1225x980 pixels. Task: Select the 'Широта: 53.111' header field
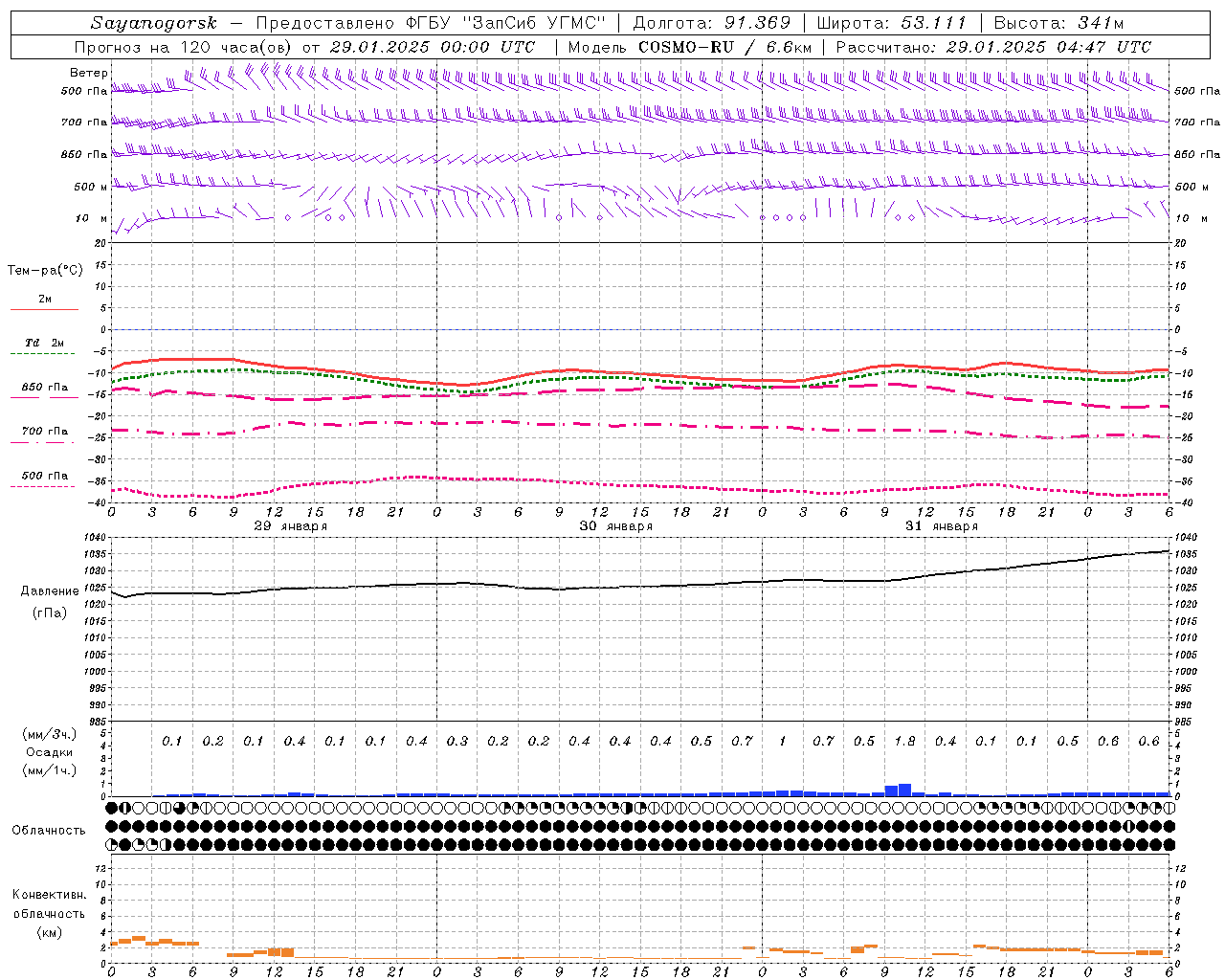892,23
